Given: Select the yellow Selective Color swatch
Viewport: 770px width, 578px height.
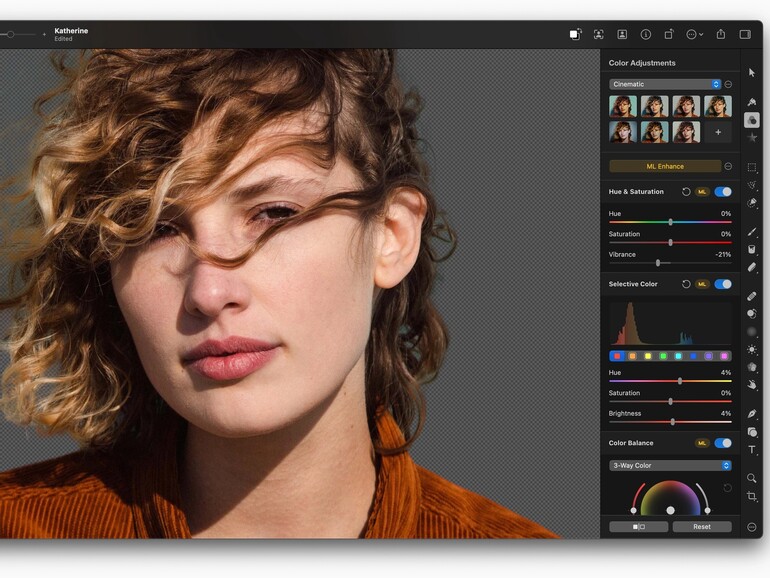Looking at the screenshot, I should [x=648, y=356].
